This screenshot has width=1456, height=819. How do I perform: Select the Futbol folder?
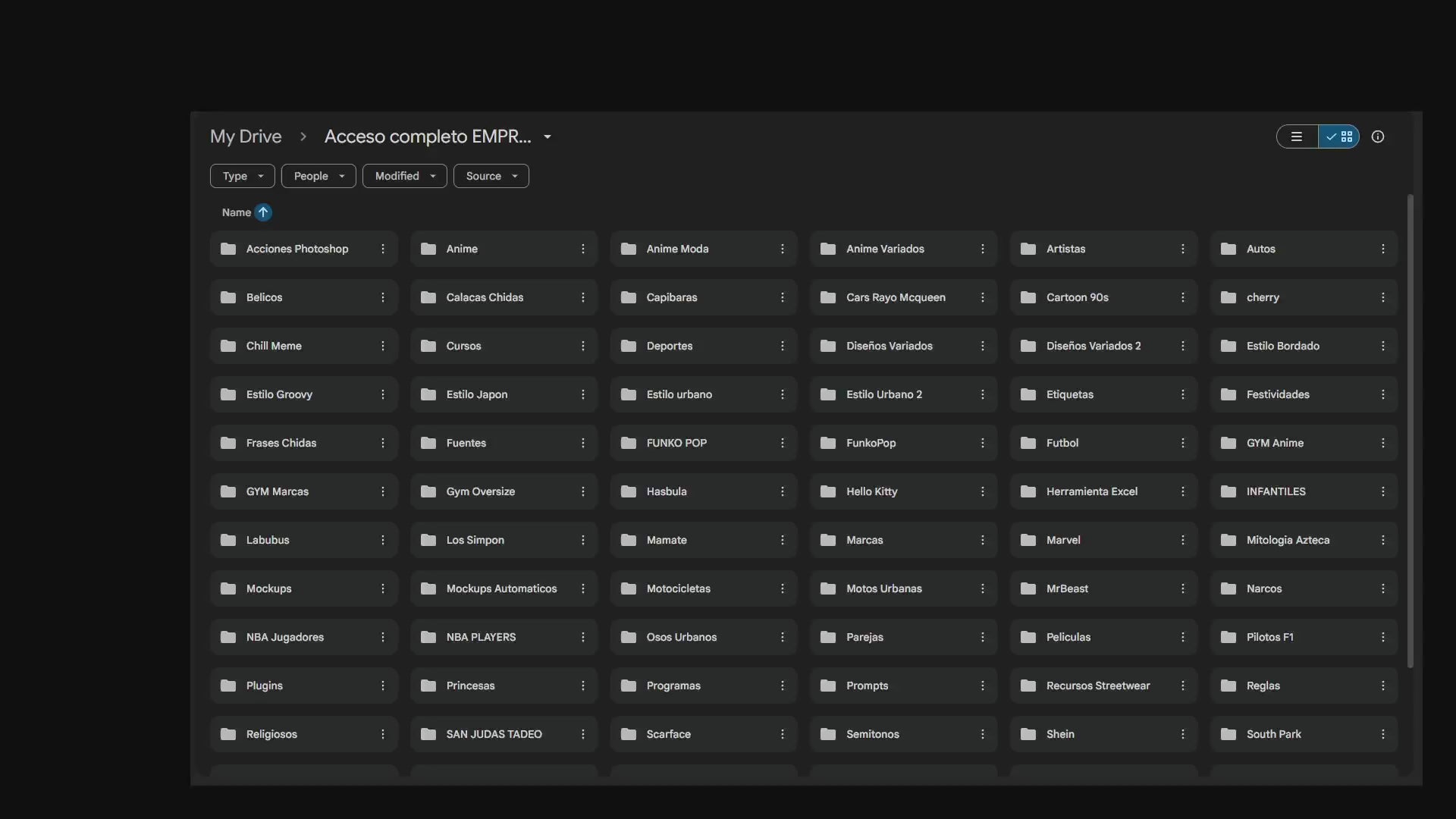click(1103, 443)
